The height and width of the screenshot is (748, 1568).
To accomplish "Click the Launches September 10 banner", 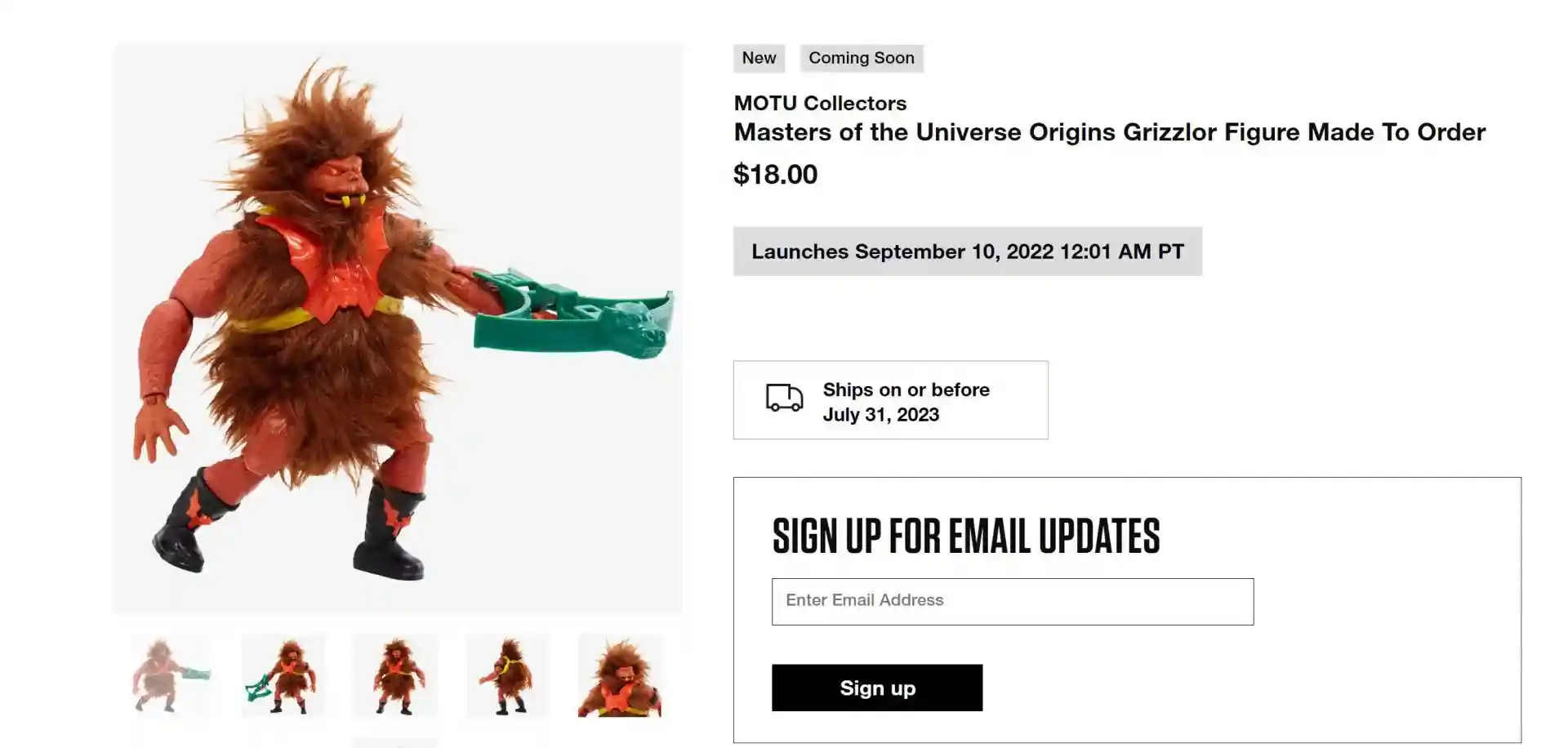I will point(967,252).
